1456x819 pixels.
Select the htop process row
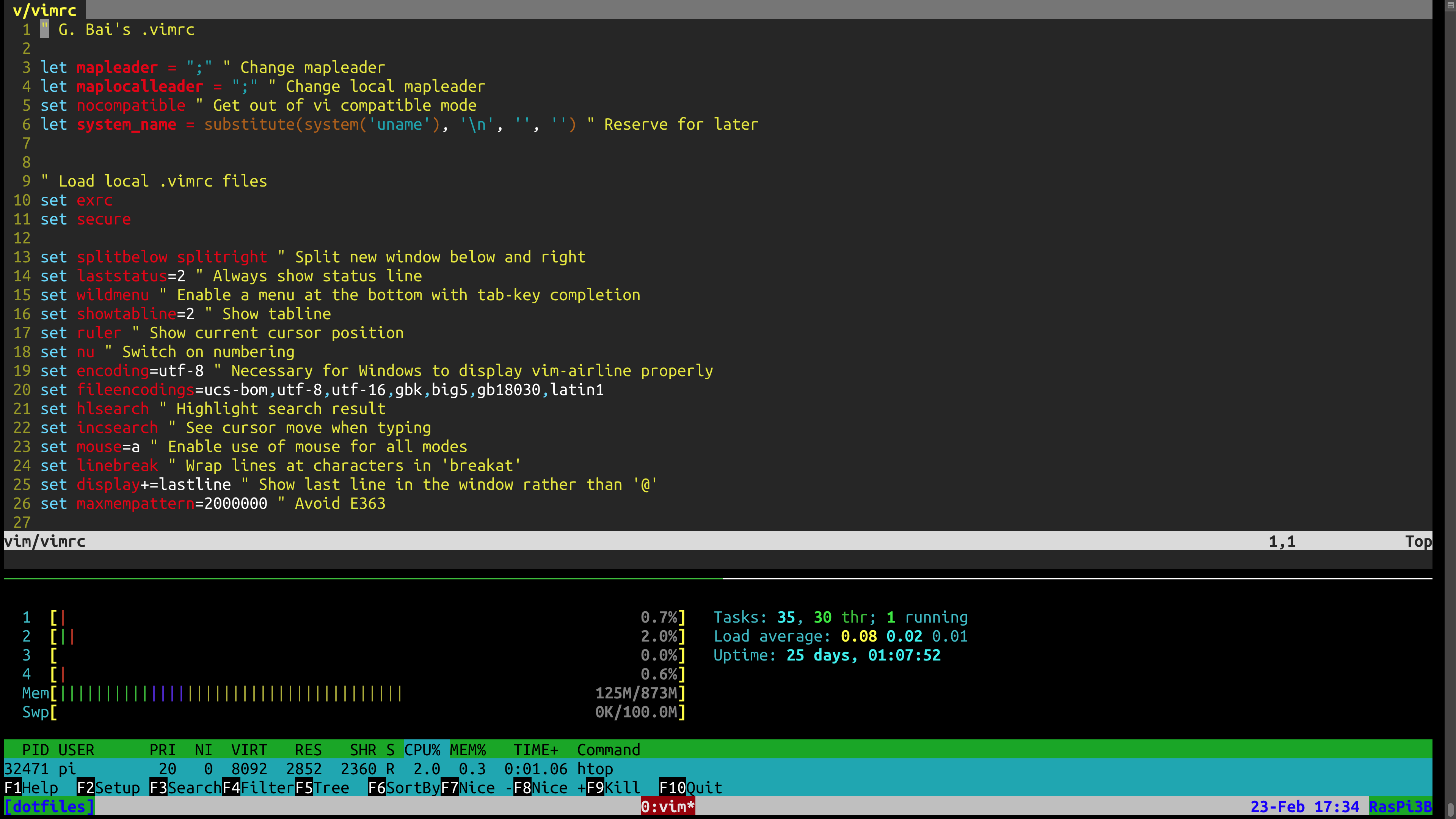339,769
